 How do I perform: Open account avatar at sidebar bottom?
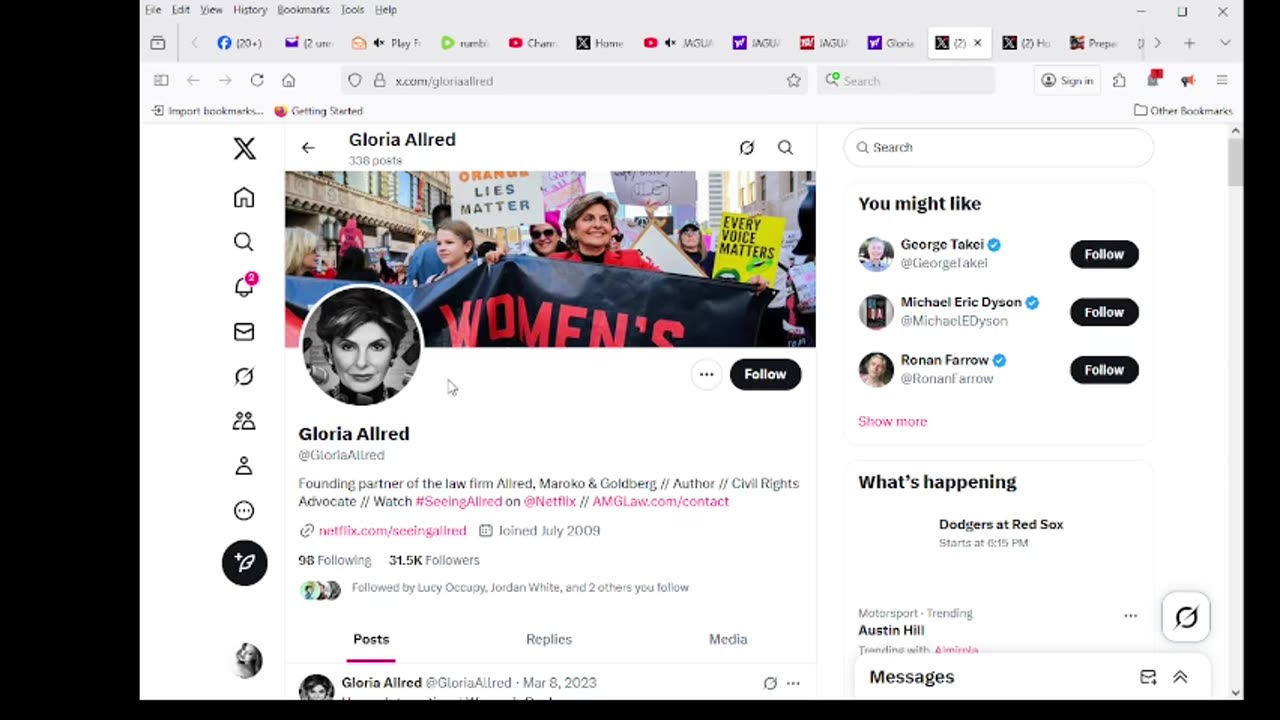247,660
